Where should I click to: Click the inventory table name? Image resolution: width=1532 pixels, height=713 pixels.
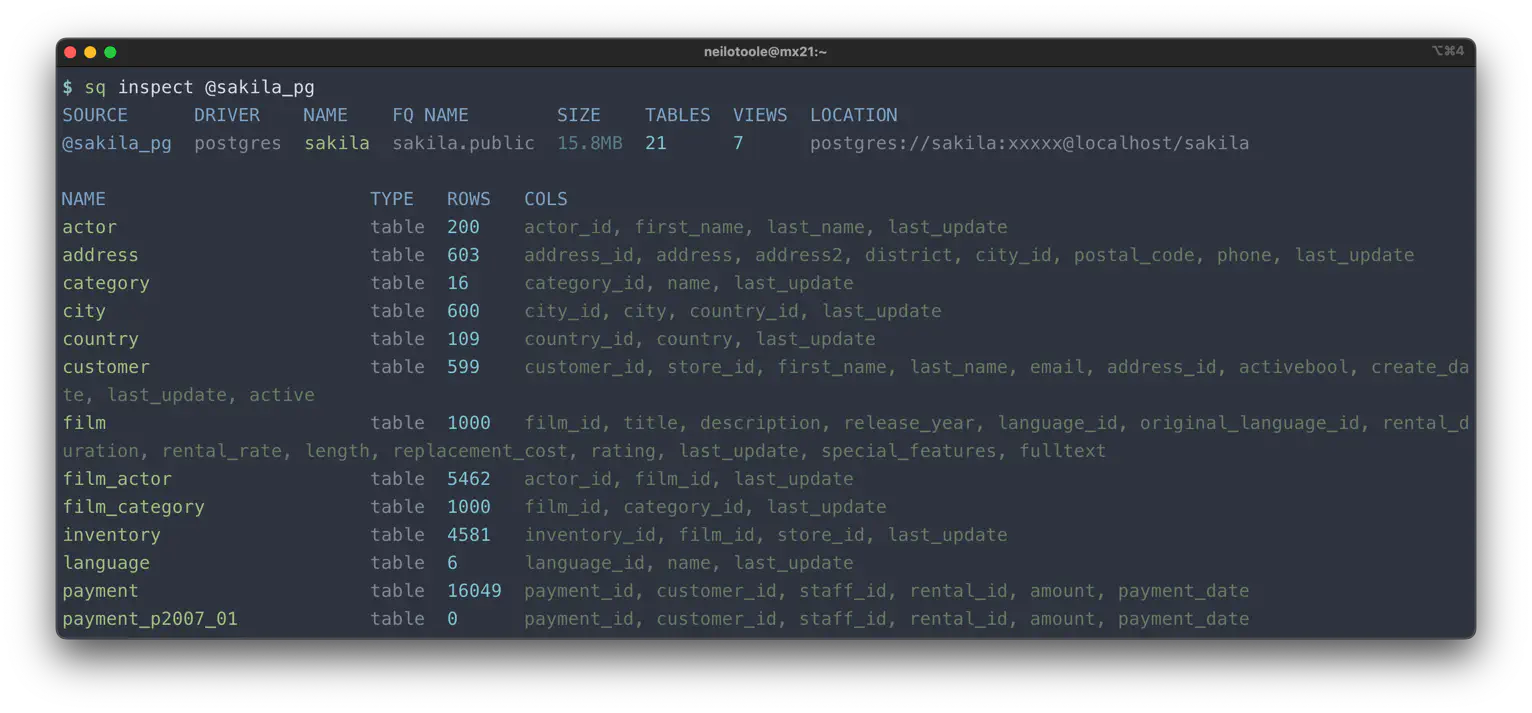(x=112, y=535)
